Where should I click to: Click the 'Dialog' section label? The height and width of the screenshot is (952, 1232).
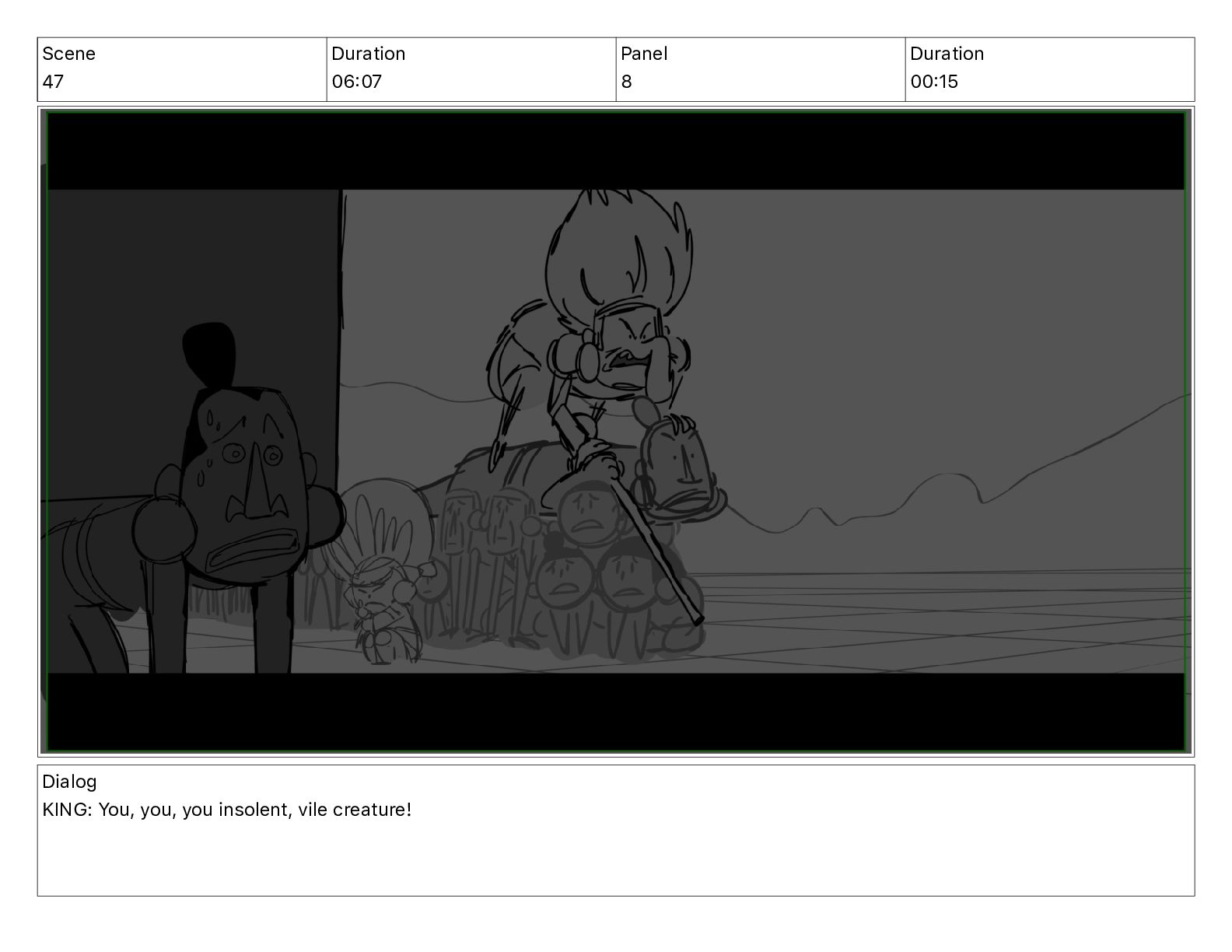coord(69,782)
